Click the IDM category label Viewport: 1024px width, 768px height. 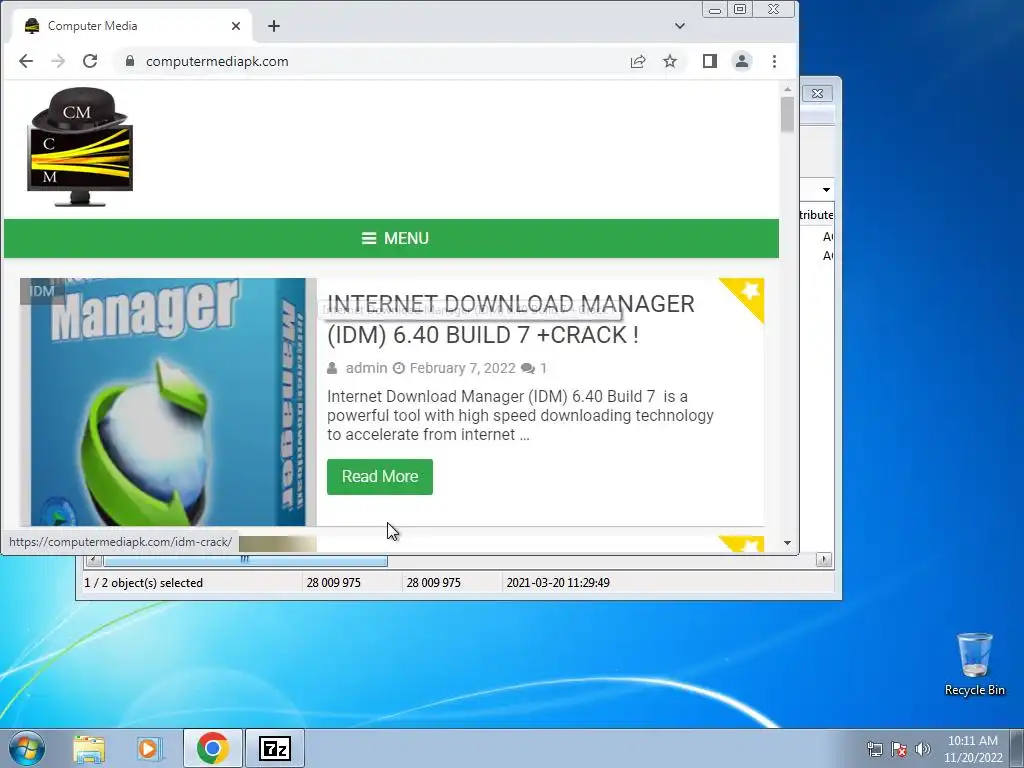point(41,291)
